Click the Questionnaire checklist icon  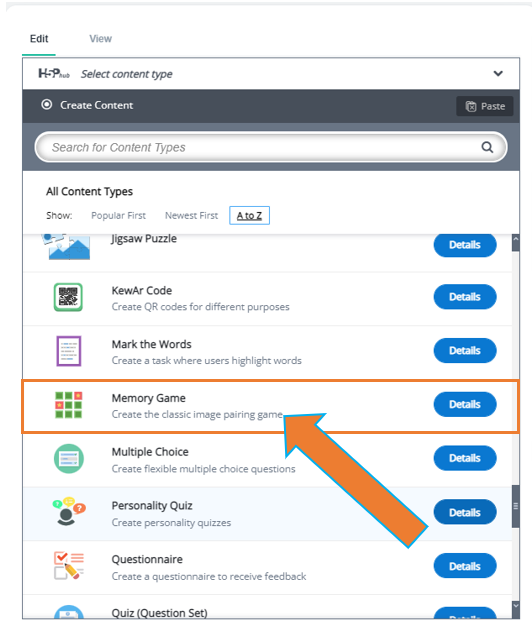tap(69, 566)
